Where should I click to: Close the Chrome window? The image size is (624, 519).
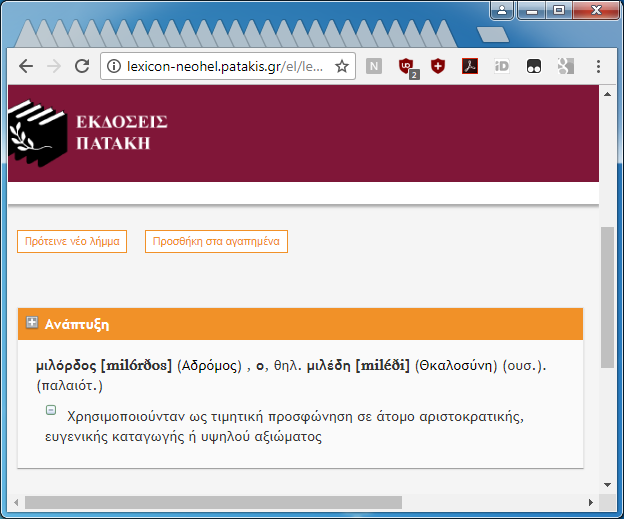596,10
